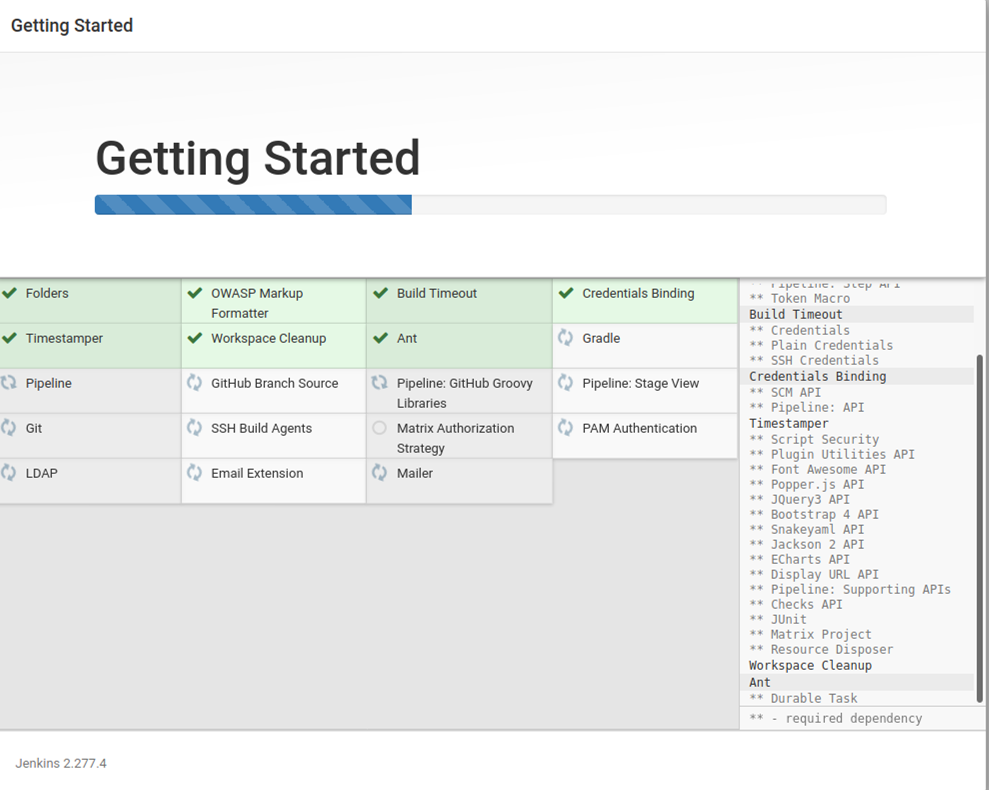Click the refresh icon next to Pipeline

pos(8,382)
